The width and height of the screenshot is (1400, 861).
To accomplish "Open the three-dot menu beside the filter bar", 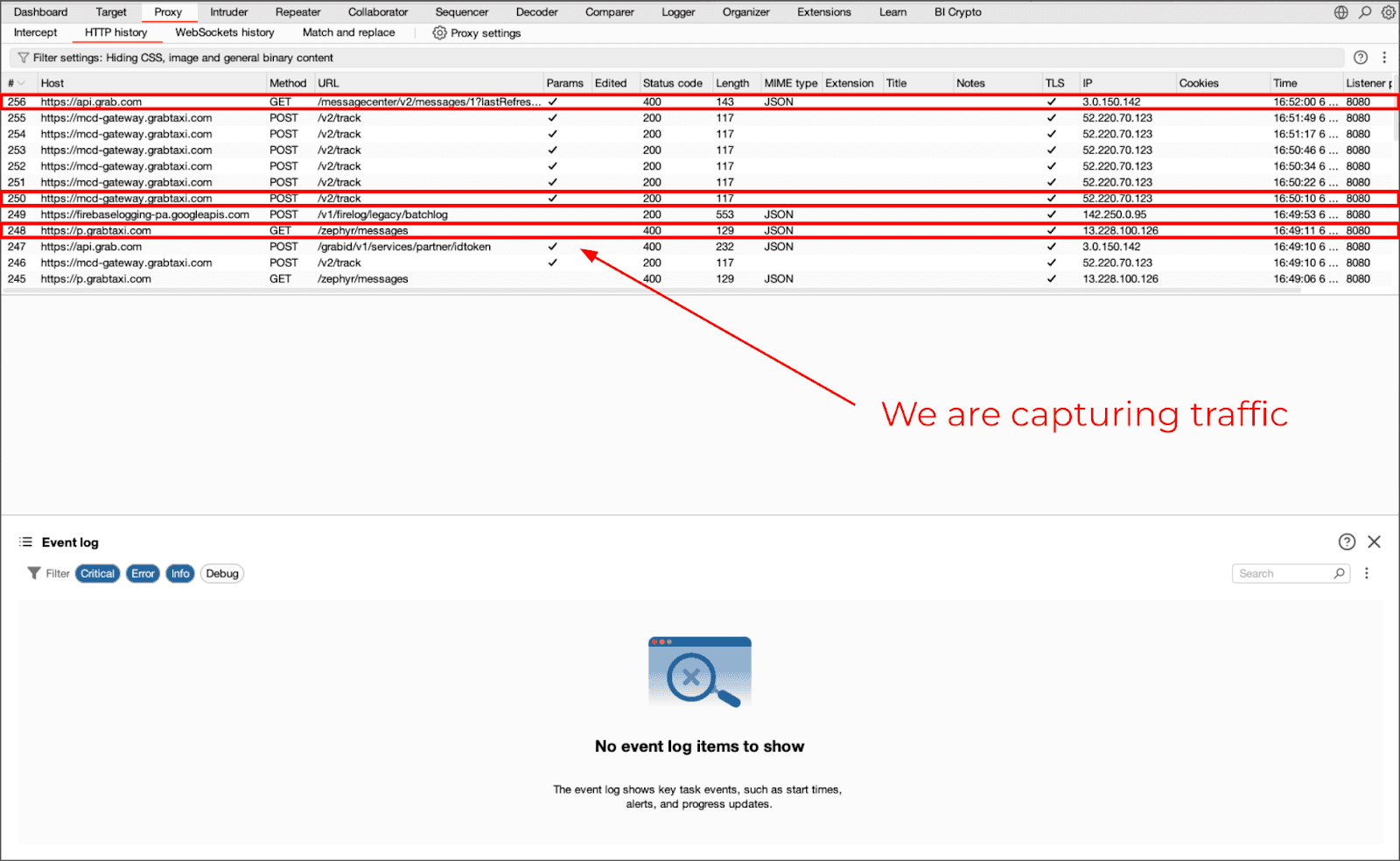I will click(1385, 58).
